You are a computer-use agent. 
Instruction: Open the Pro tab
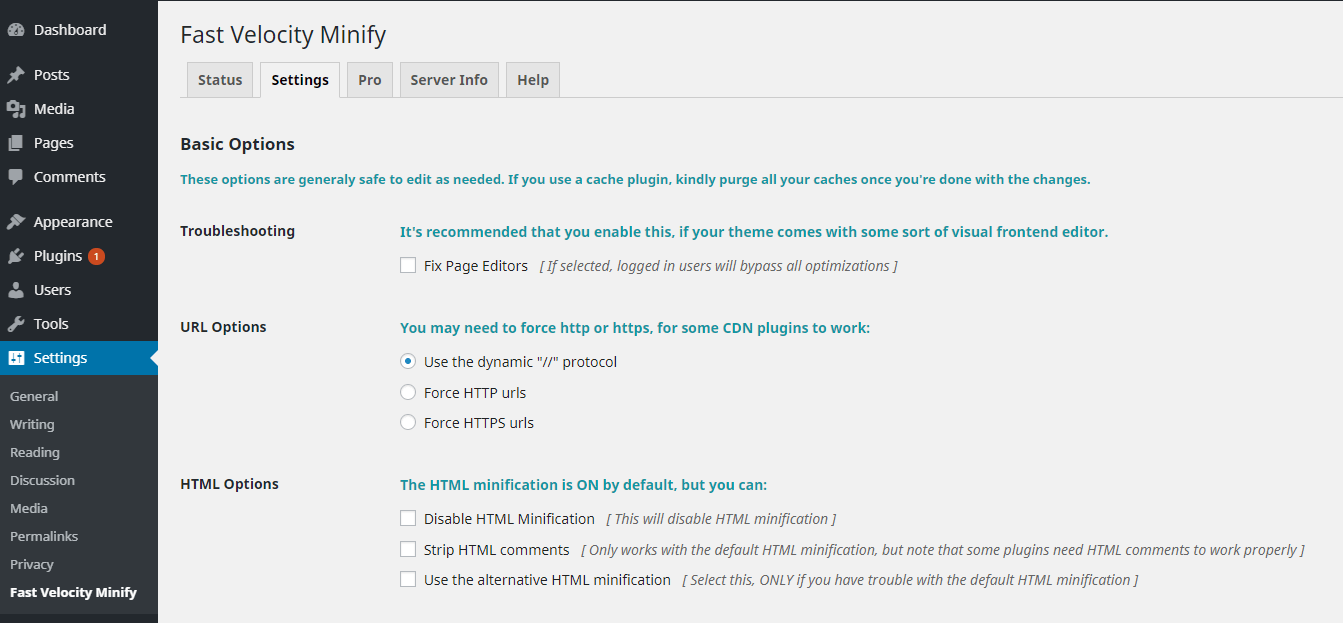pyautogui.click(x=369, y=79)
